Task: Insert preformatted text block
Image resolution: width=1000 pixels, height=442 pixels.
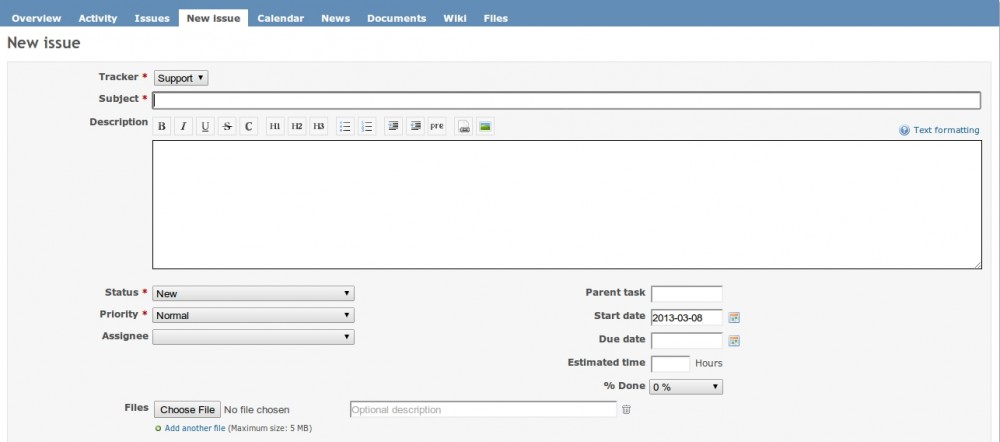Action: [437, 127]
